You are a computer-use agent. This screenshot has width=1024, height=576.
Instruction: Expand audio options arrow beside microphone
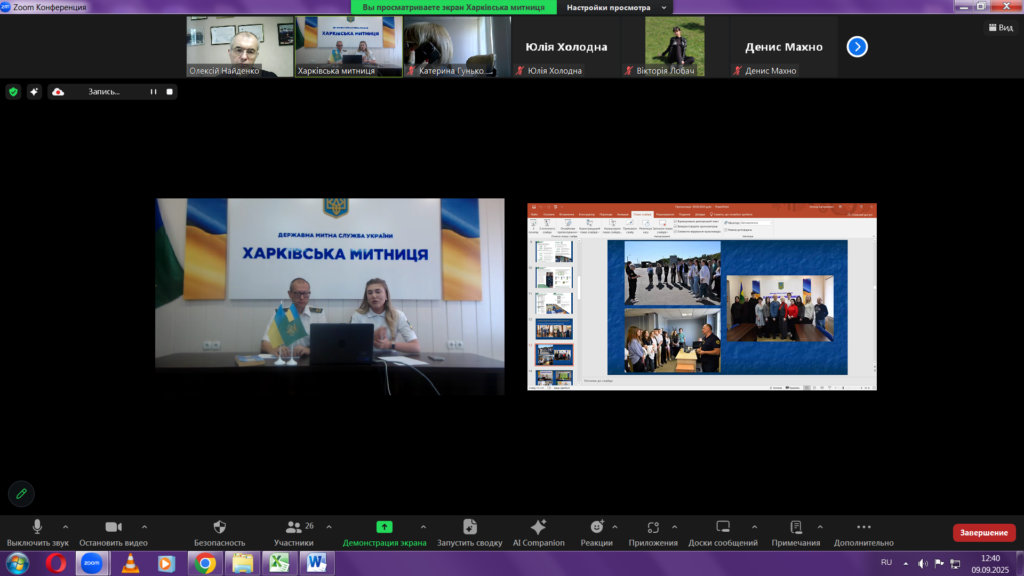tap(65, 526)
